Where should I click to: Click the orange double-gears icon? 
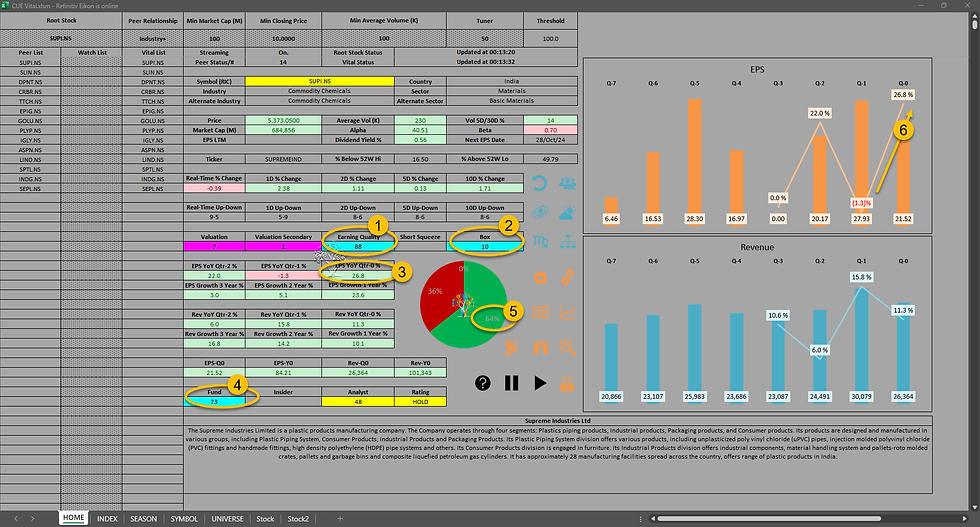(568, 278)
